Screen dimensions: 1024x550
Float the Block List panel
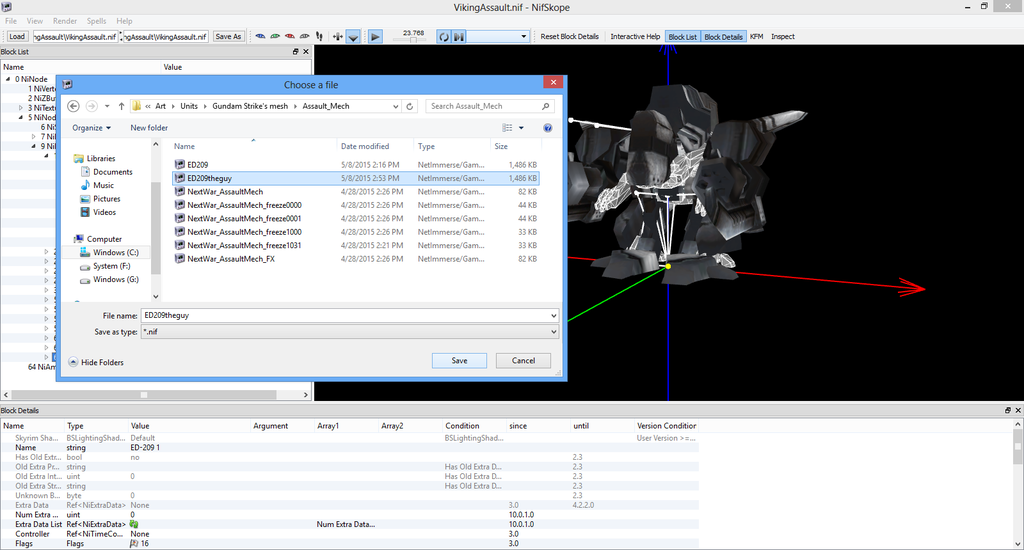[x=295, y=52]
